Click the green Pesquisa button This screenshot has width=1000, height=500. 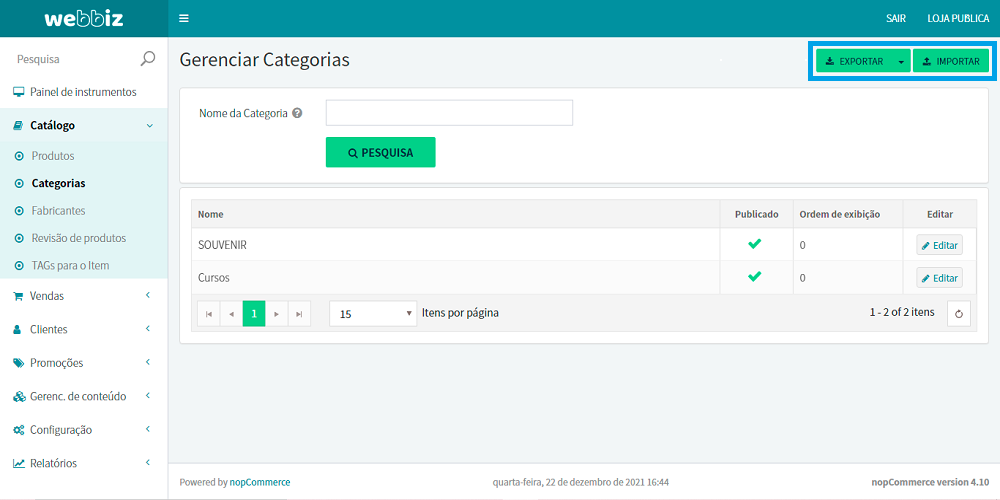[x=380, y=152]
